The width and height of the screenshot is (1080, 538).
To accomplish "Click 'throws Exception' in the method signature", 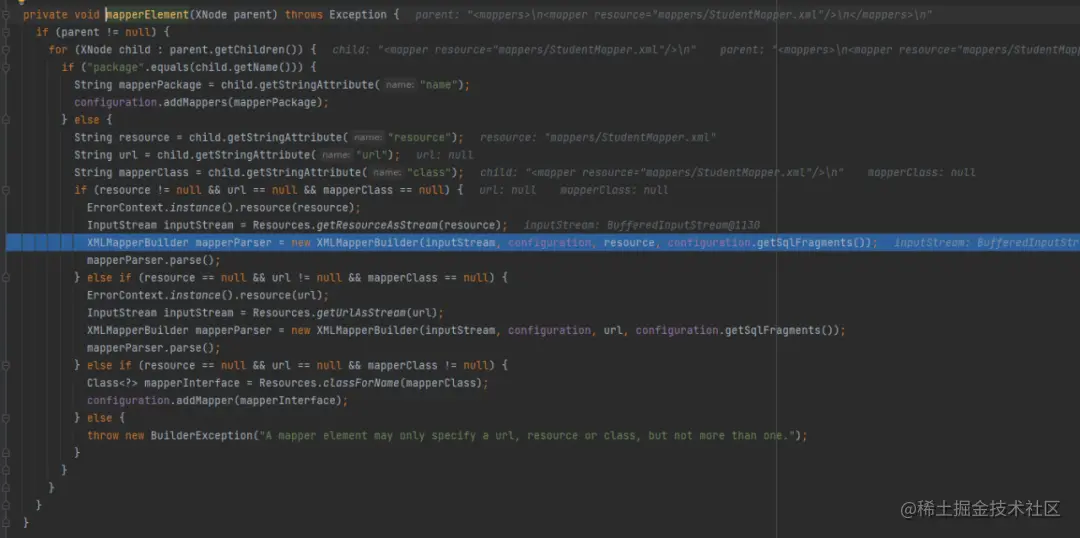I will [x=335, y=15].
